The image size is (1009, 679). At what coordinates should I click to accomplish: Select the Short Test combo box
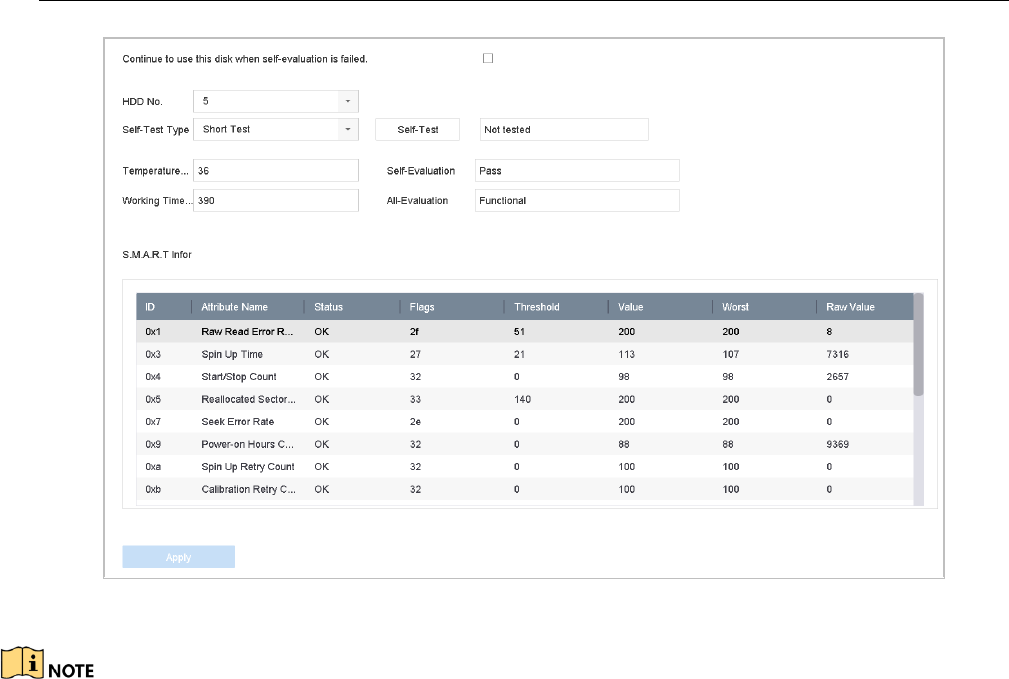coord(275,129)
